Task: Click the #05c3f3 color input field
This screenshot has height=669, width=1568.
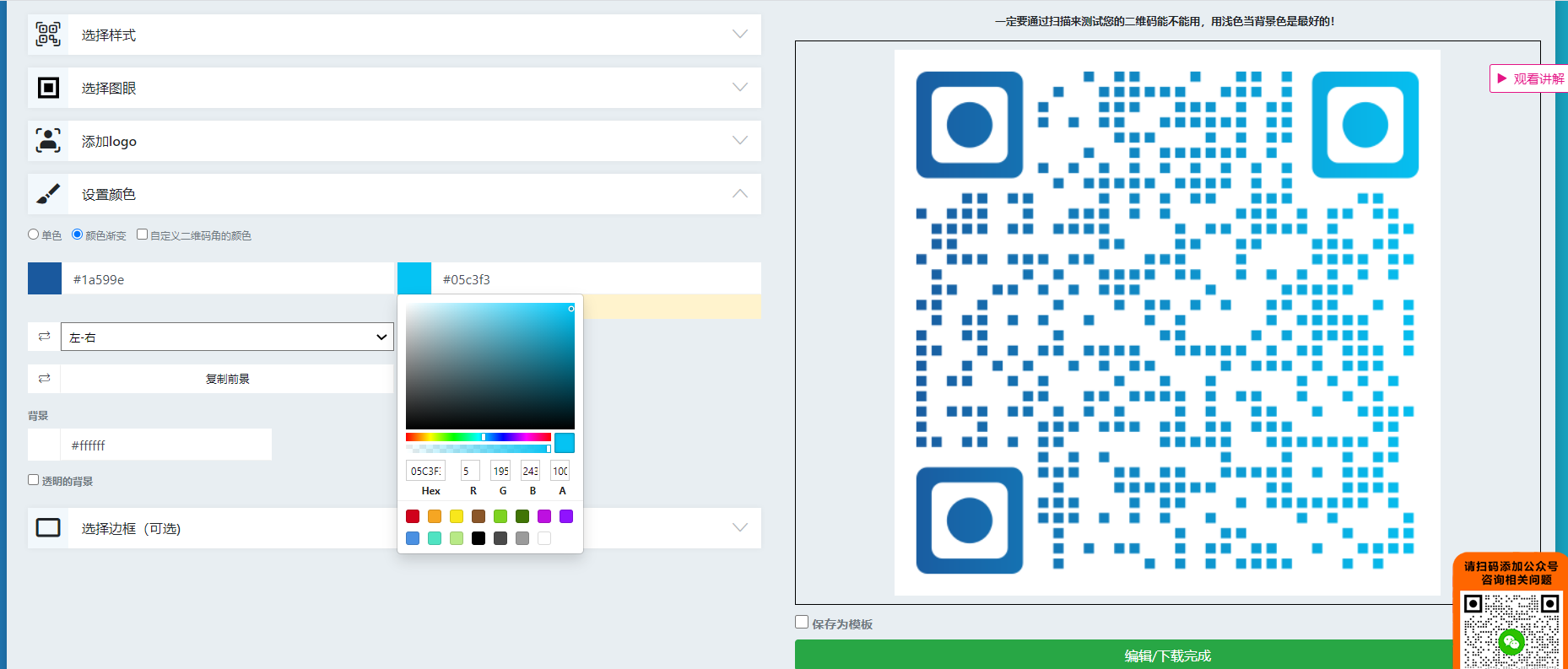Action: pyautogui.click(x=596, y=278)
